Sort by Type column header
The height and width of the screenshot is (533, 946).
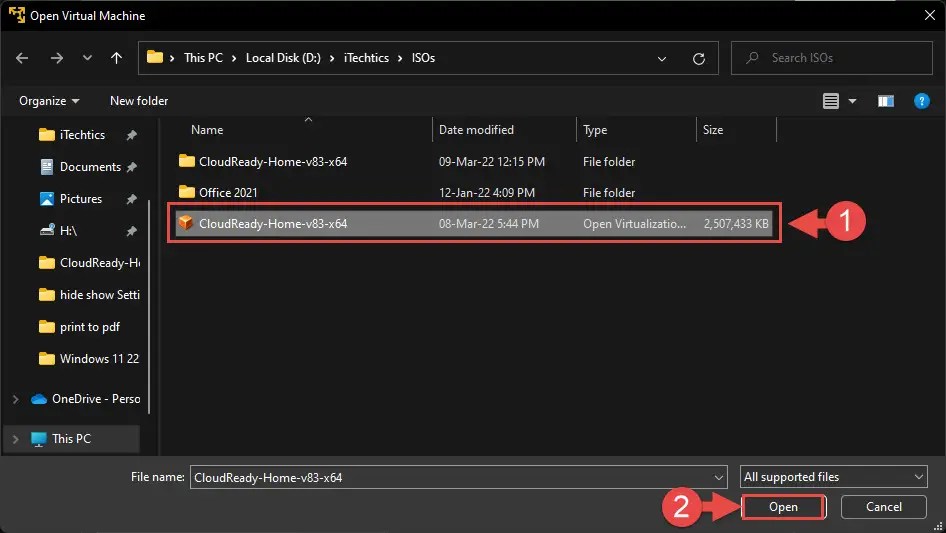595,130
